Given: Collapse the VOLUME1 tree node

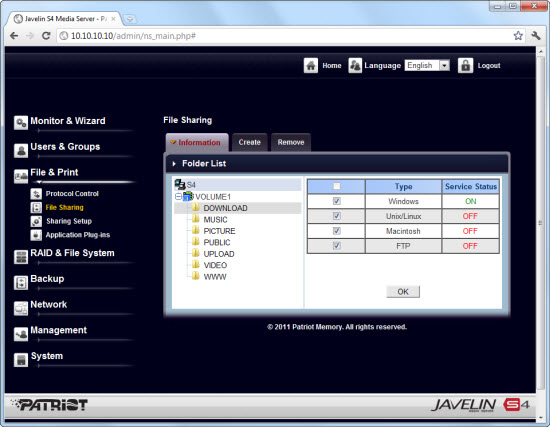Looking at the screenshot, I should 178,196.
